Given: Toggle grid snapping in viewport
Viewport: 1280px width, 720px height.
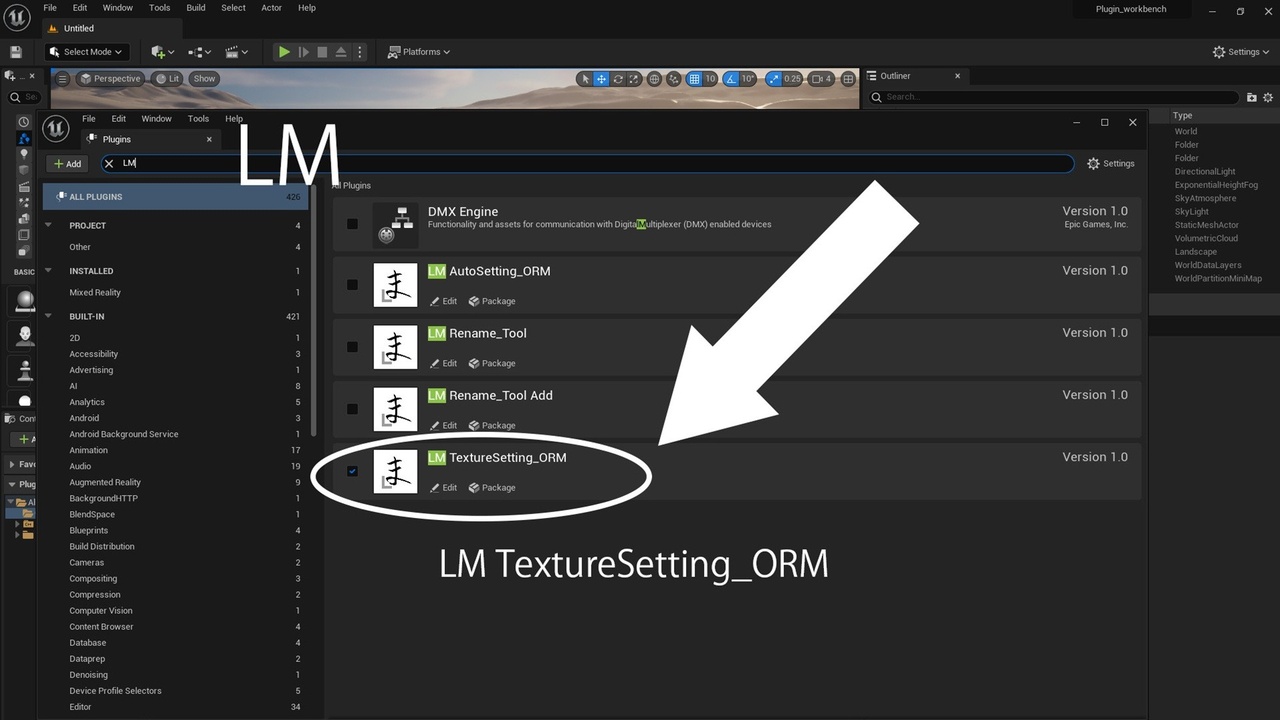Looking at the screenshot, I should coord(694,79).
